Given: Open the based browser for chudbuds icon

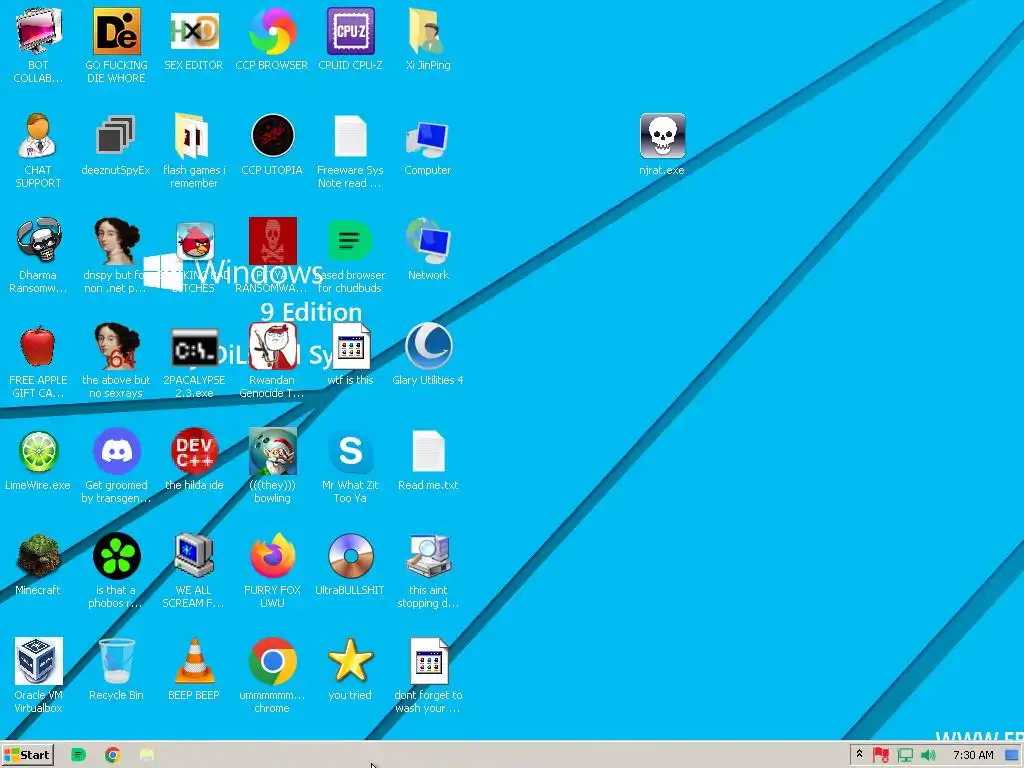Looking at the screenshot, I should [x=350, y=255].
